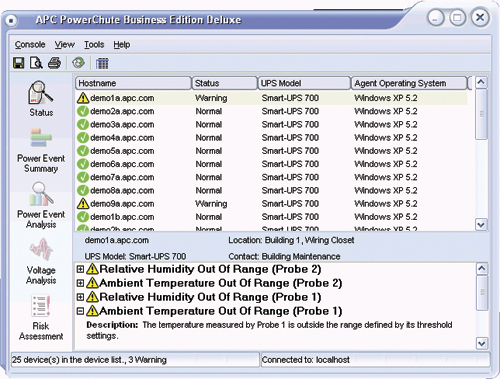The height and width of the screenshot is (379, 500).
Task: Click Relative Humidity Out Of Range (Probe 1) text
Action: coord(210,297)
